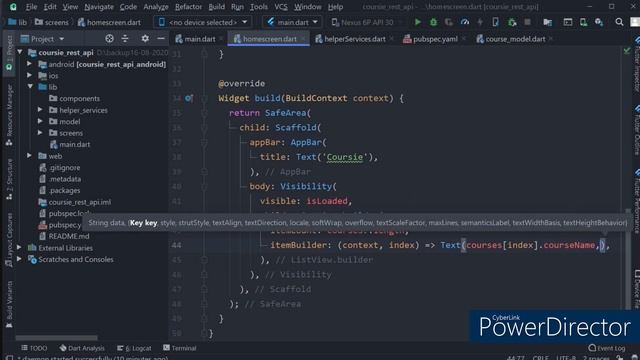
Task: Close the homescreen.dart tab
Action: pos(303,39)
